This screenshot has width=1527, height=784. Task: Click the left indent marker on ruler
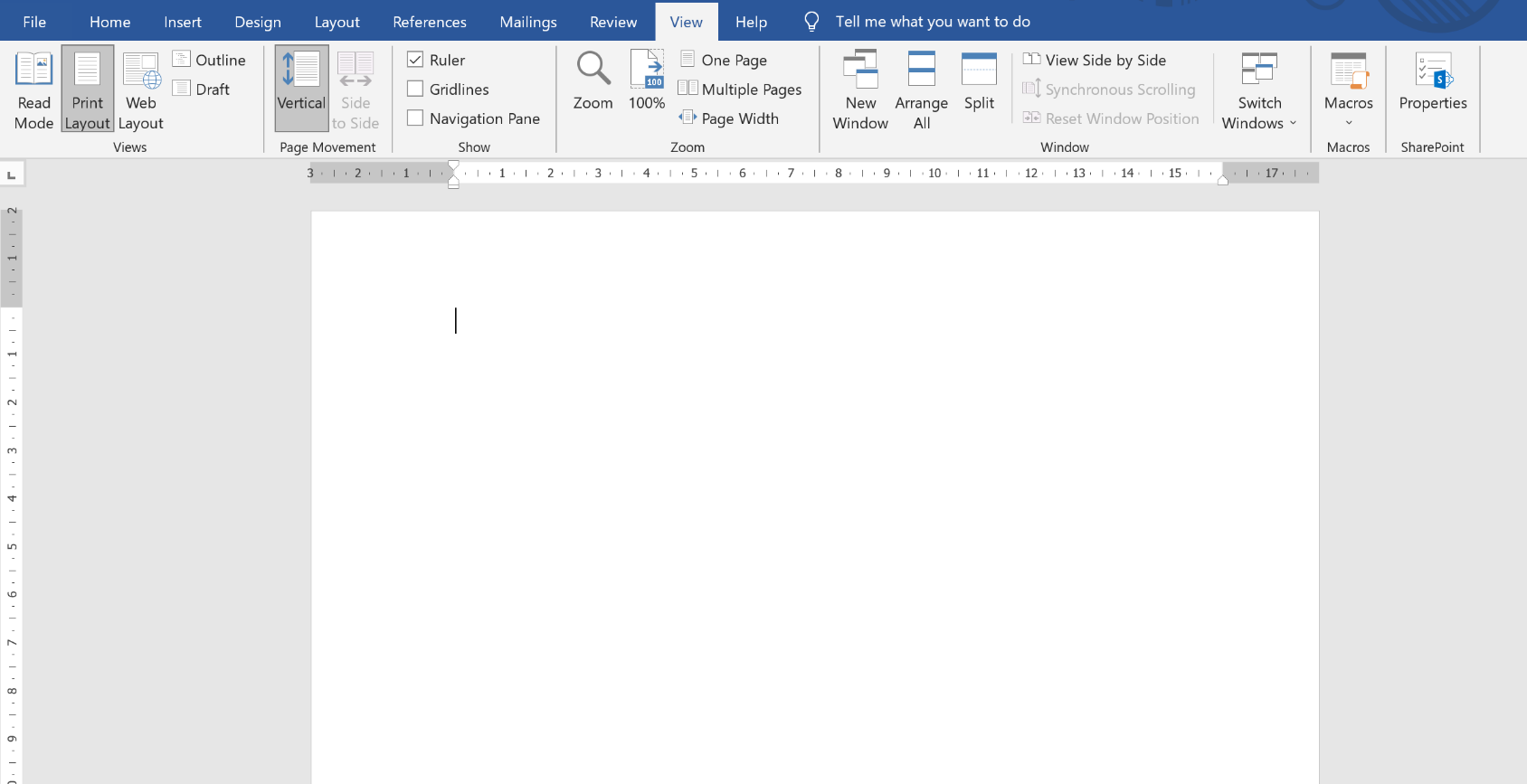pos(453,184)
